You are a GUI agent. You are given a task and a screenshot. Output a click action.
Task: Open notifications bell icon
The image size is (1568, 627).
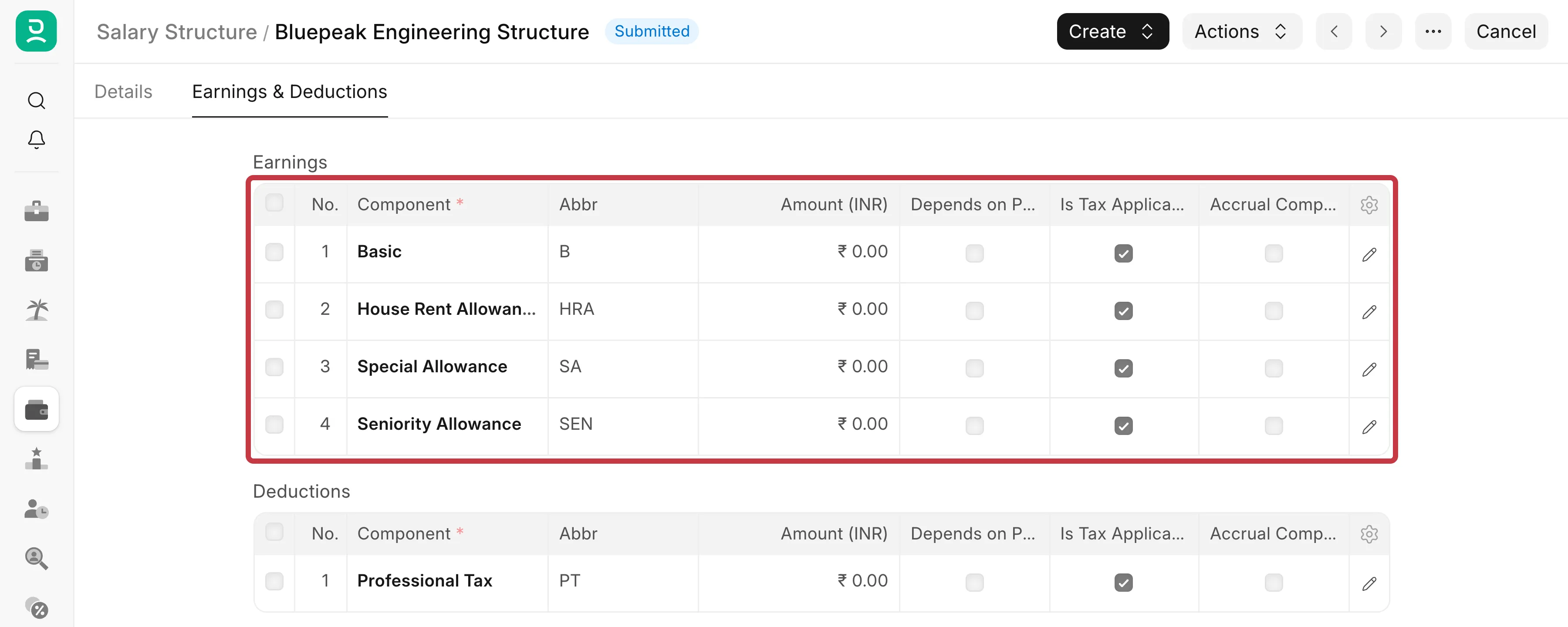37,140
